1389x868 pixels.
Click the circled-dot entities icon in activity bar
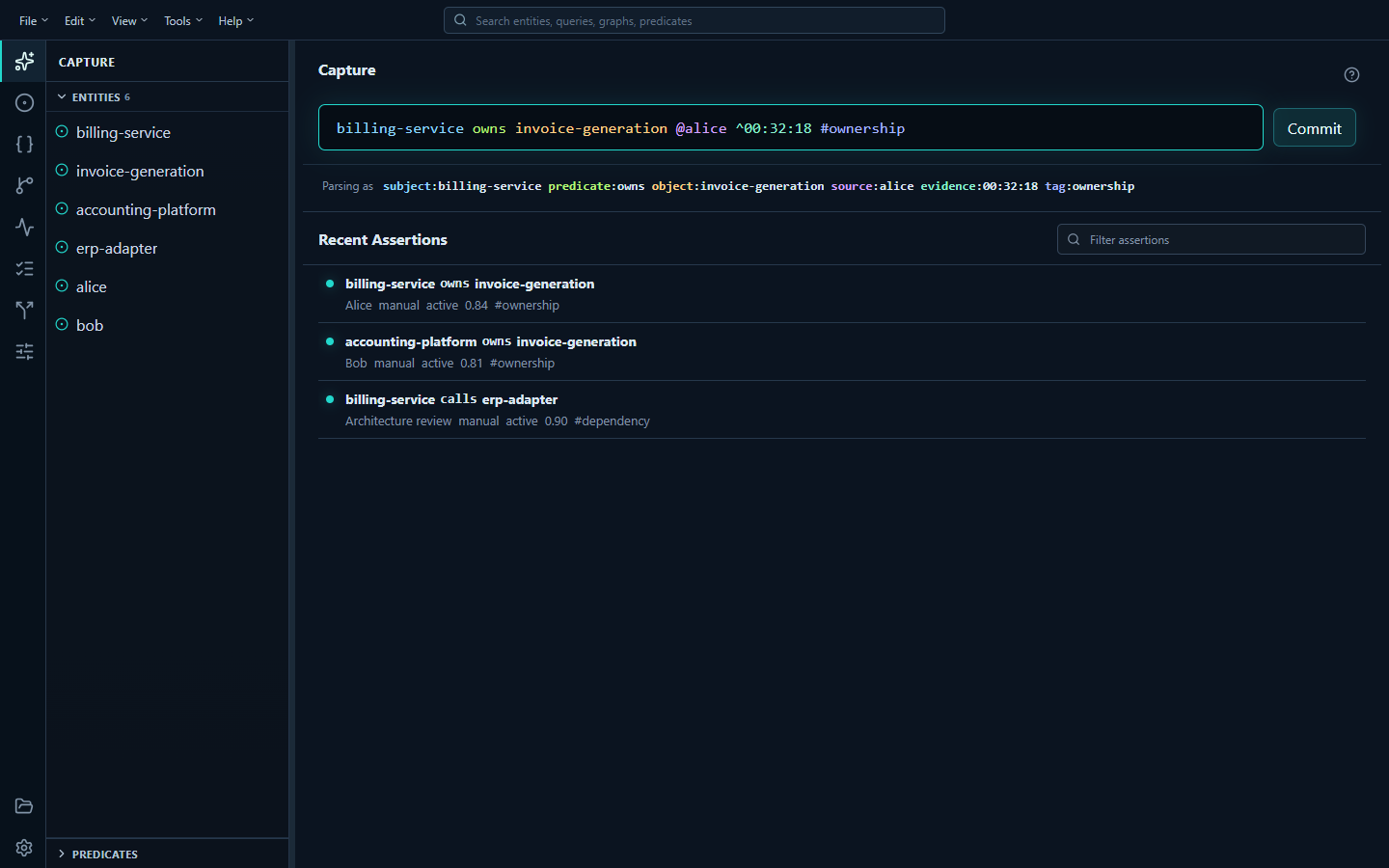[24, 103]
